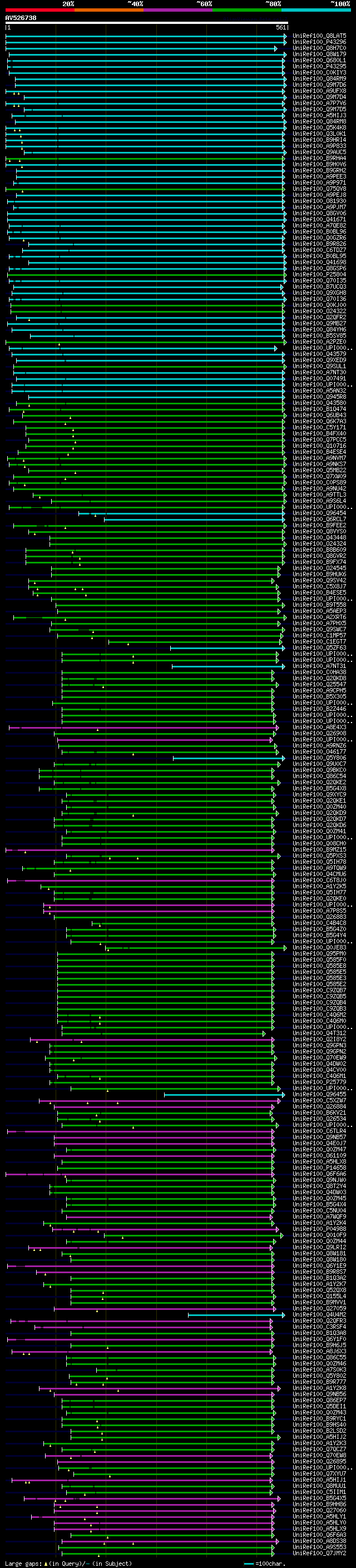Click the UniRef100_Q585E5 label

click(x=319, y=972)
